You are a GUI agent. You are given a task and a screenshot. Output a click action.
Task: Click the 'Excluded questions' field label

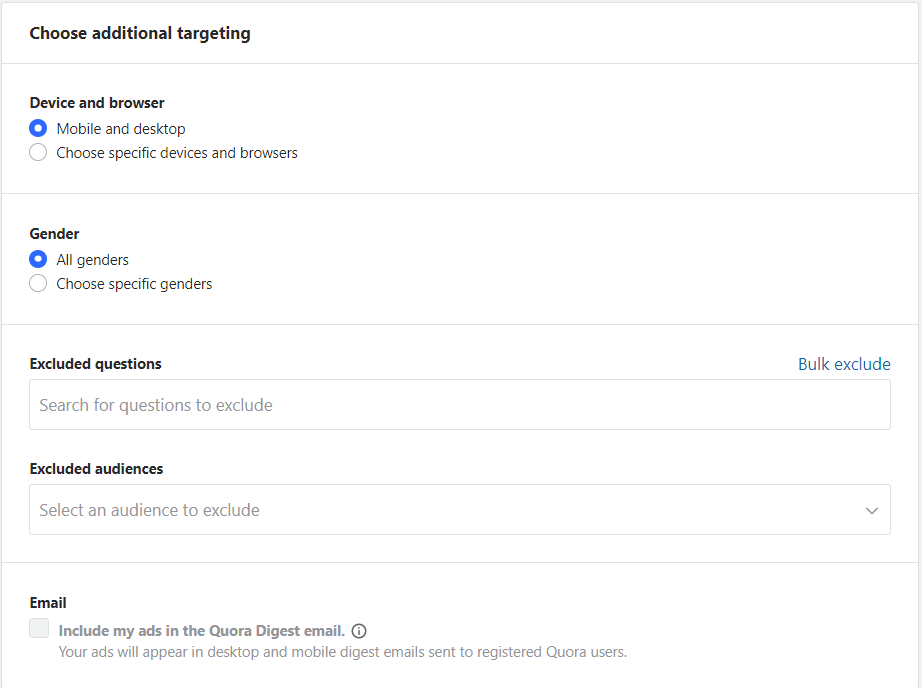pos(95,364)
